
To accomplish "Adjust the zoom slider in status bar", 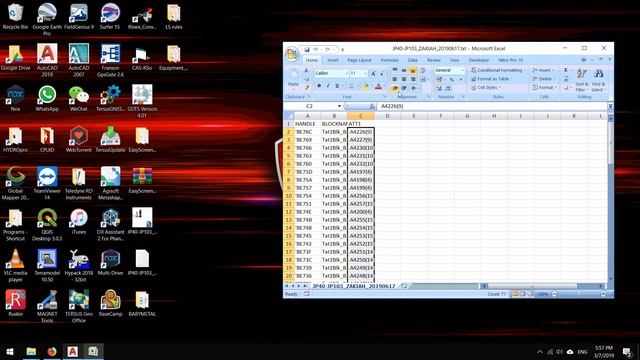I will coord(578,294).
